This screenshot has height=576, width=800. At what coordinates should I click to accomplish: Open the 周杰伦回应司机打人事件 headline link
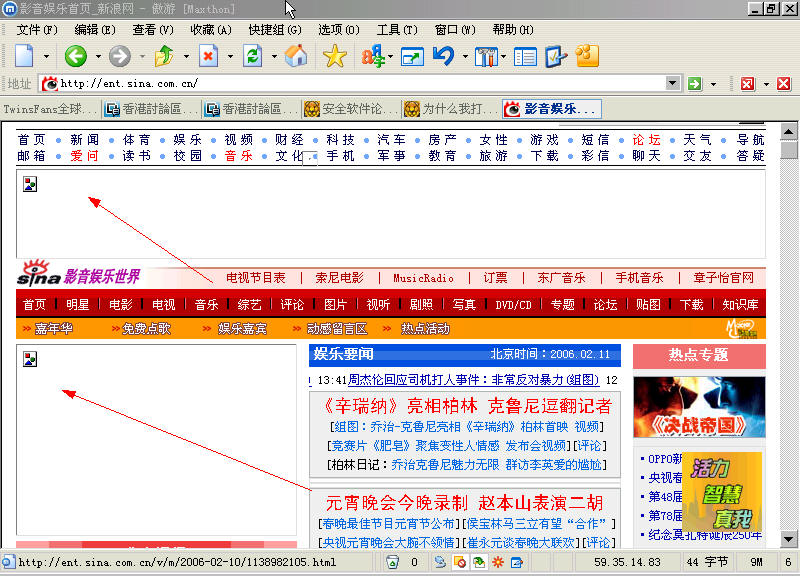[x=473, y=380]
